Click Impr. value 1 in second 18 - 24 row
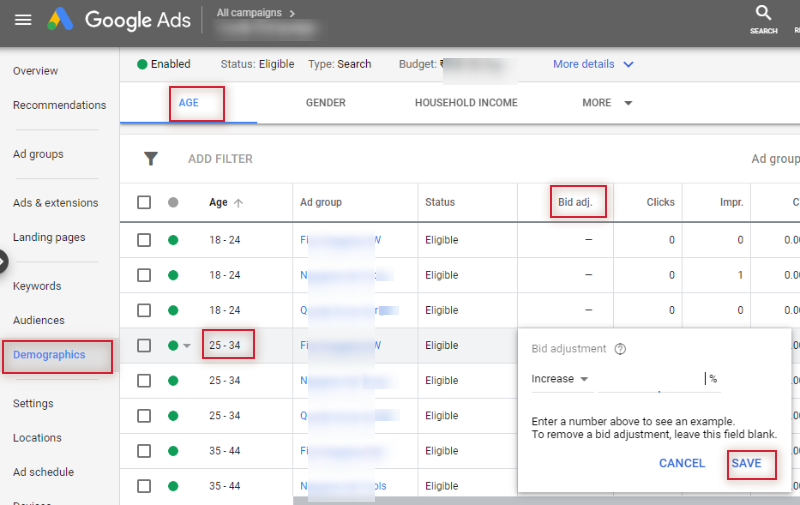800x505 pixels. pos(740,275)
